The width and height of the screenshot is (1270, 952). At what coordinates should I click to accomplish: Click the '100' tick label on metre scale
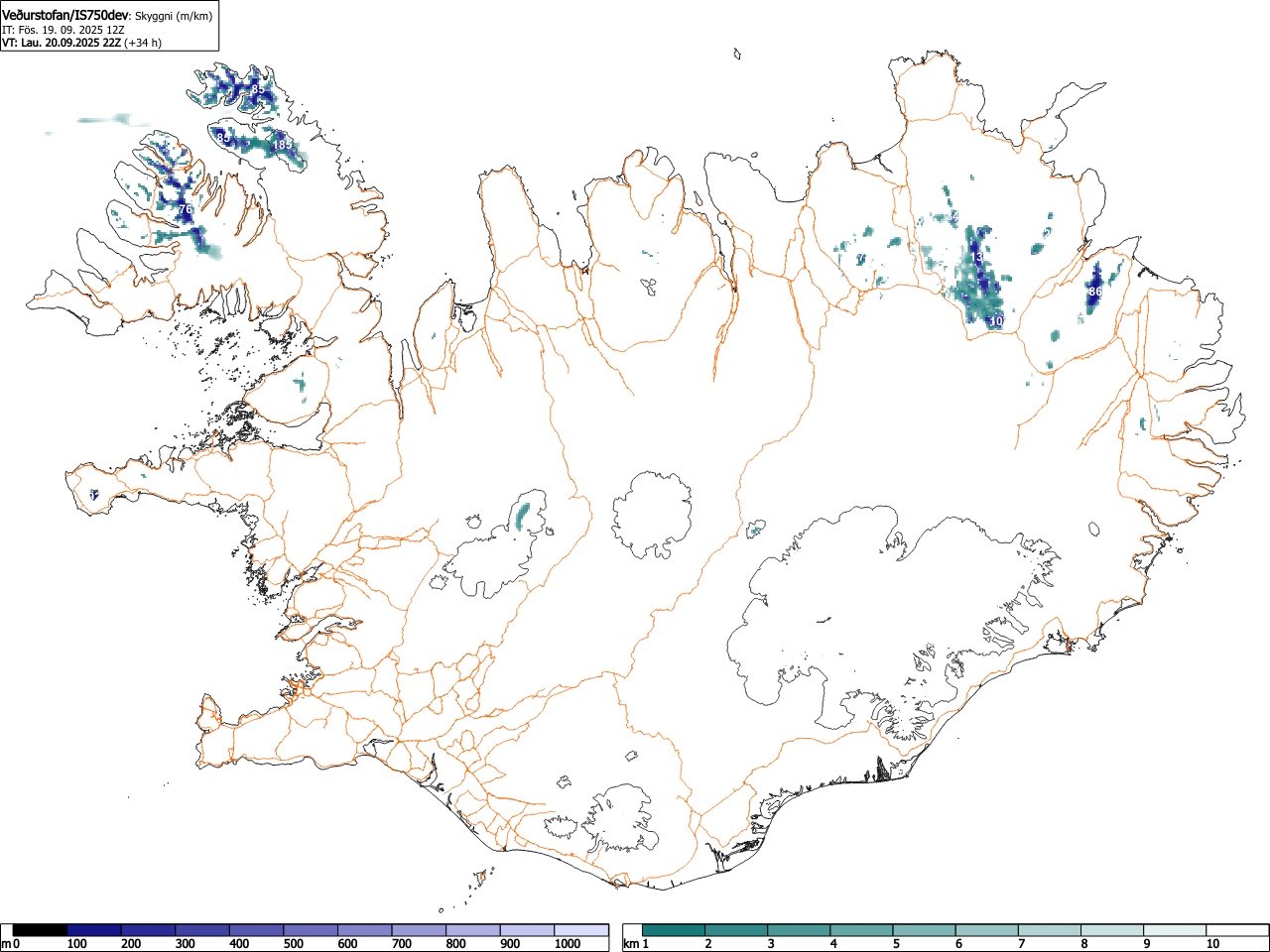[x=76, y=944]
